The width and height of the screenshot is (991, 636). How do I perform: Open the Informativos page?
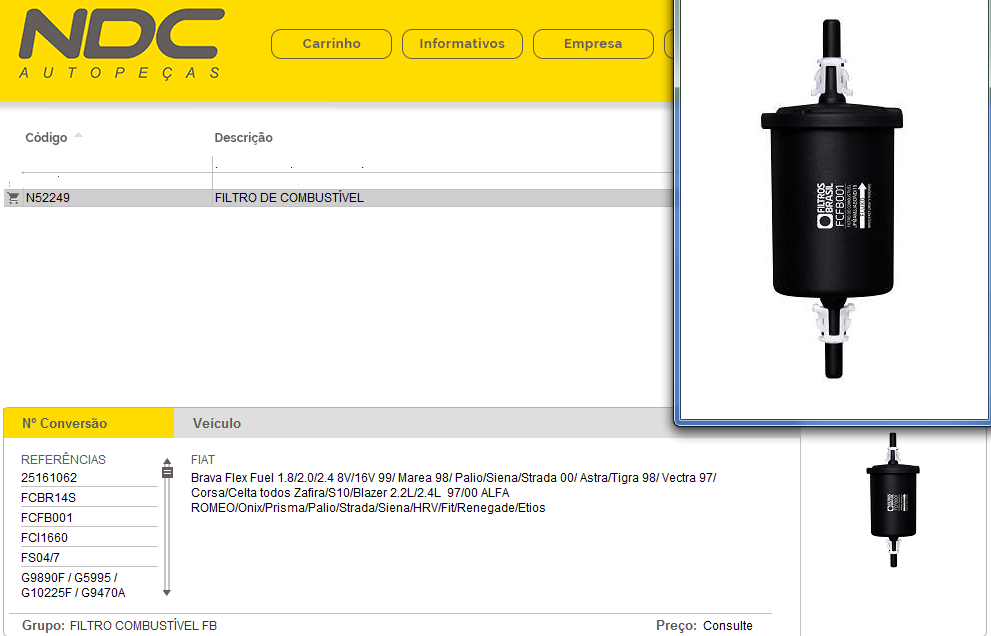[x=462, y=44]
